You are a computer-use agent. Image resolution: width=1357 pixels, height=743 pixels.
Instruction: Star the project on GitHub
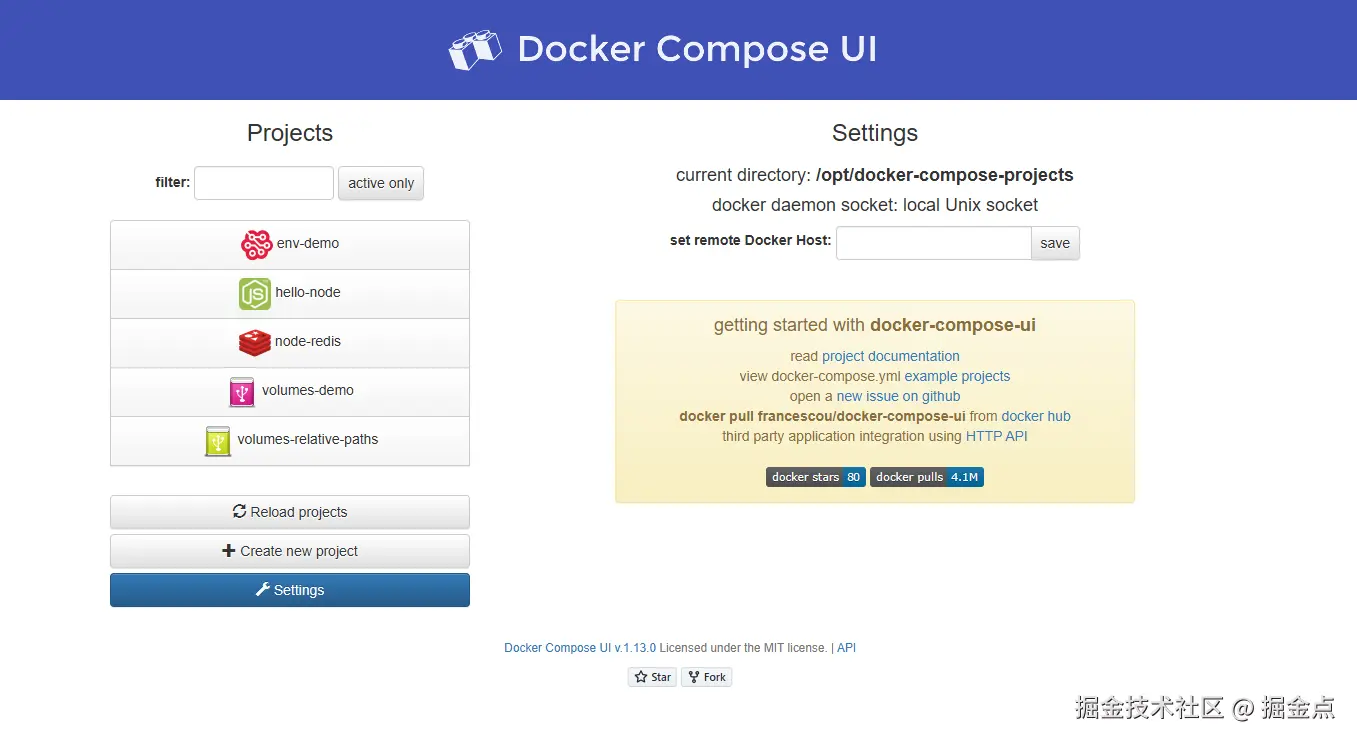[652, 677]
